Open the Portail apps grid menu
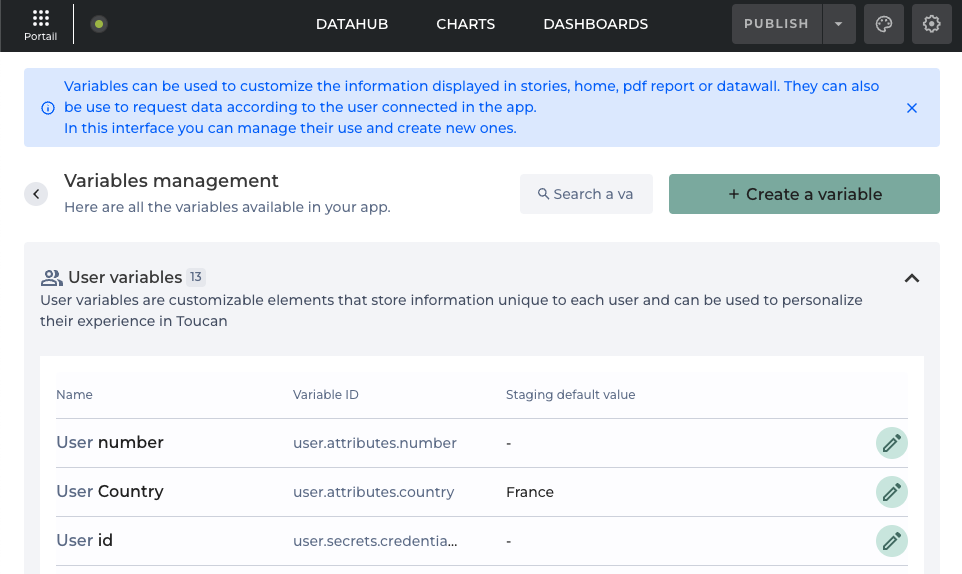Screen dimensions: 962x574 pos(40,24)
